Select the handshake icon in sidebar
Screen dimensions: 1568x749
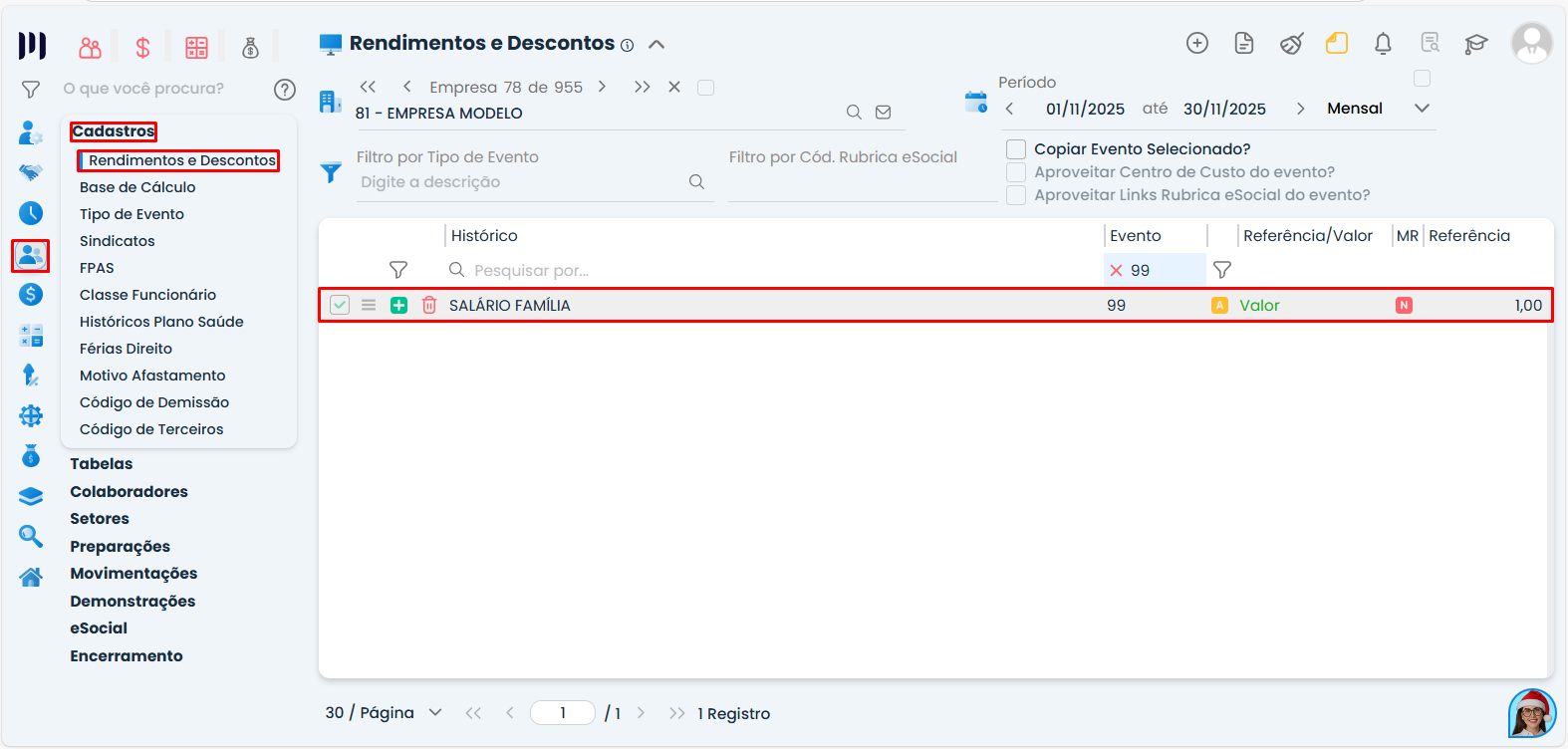tap(31, 172)
